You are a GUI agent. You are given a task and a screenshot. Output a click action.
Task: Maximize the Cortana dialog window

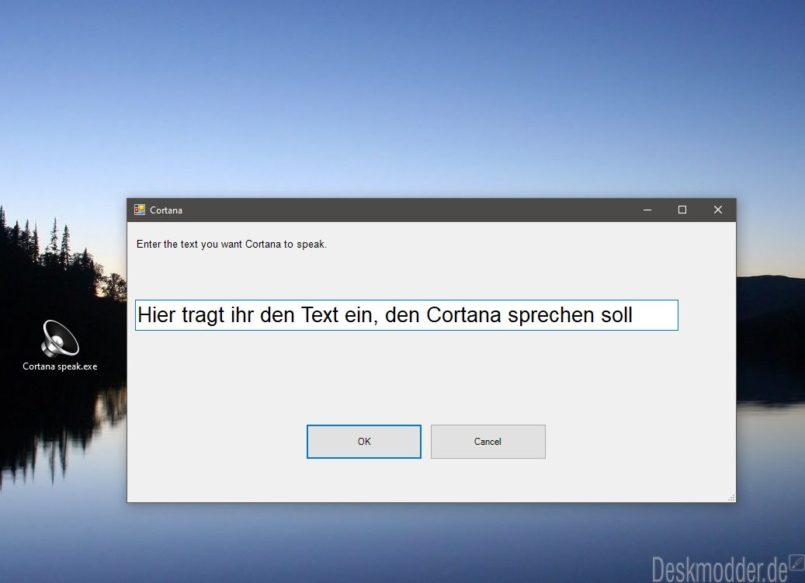click(682, 210)
